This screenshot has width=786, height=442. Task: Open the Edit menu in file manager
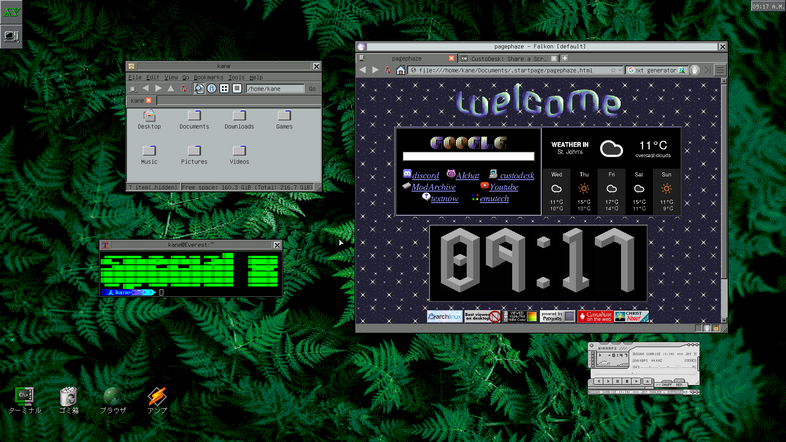coord(153,77)
